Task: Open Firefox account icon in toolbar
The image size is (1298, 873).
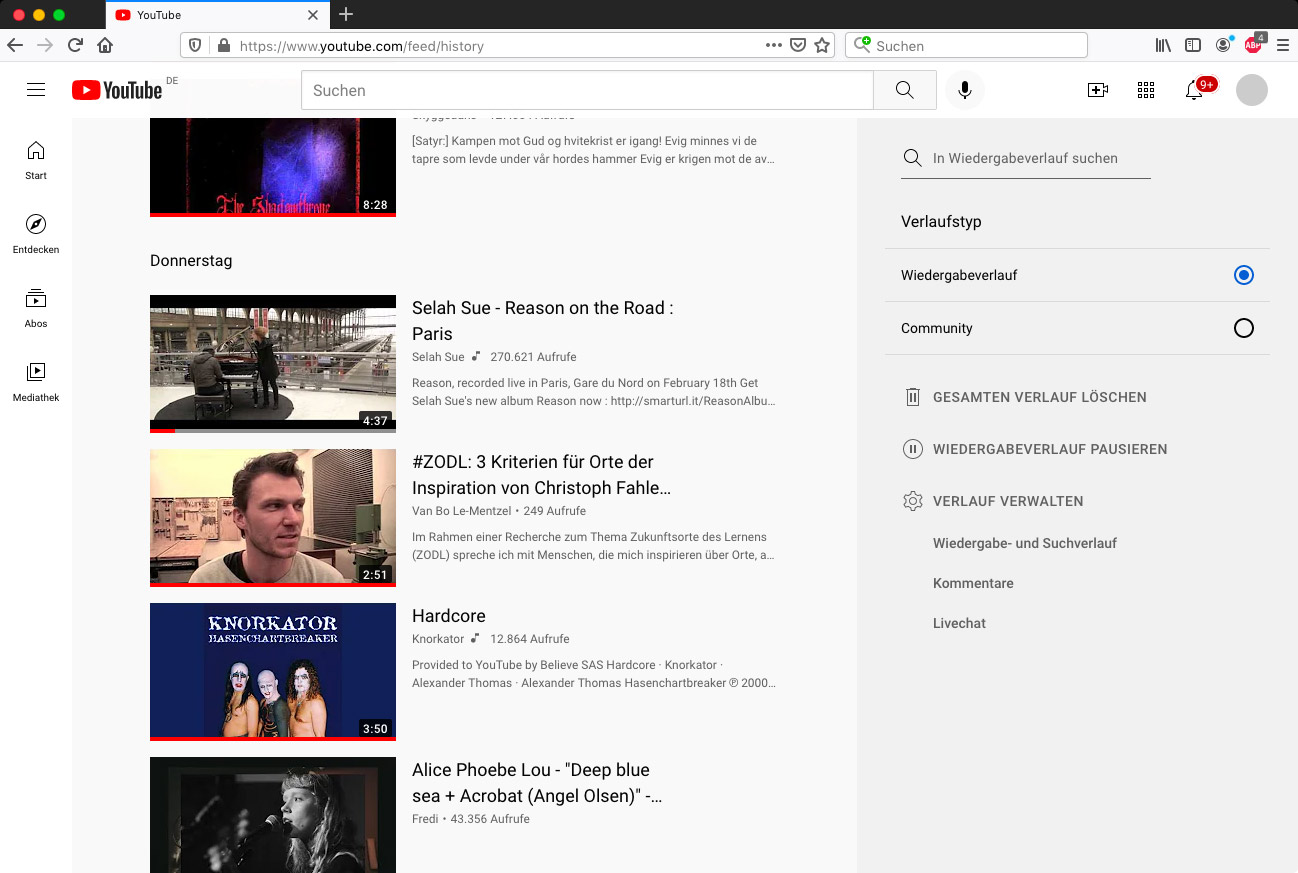Action: coord(1223,45)
